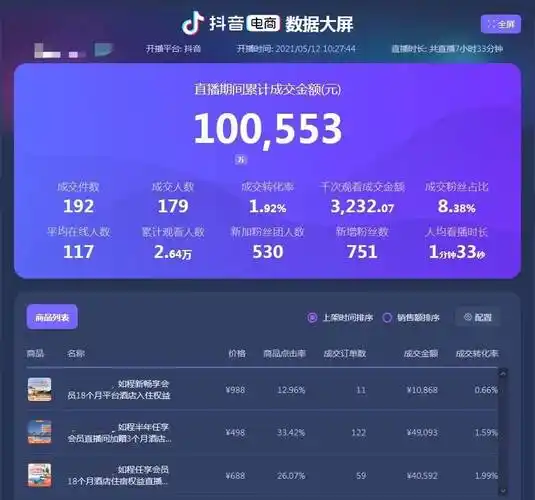Select 上架时间排序 radio option
The width and height of the screenshot is (535, 500).
point(340,318)
